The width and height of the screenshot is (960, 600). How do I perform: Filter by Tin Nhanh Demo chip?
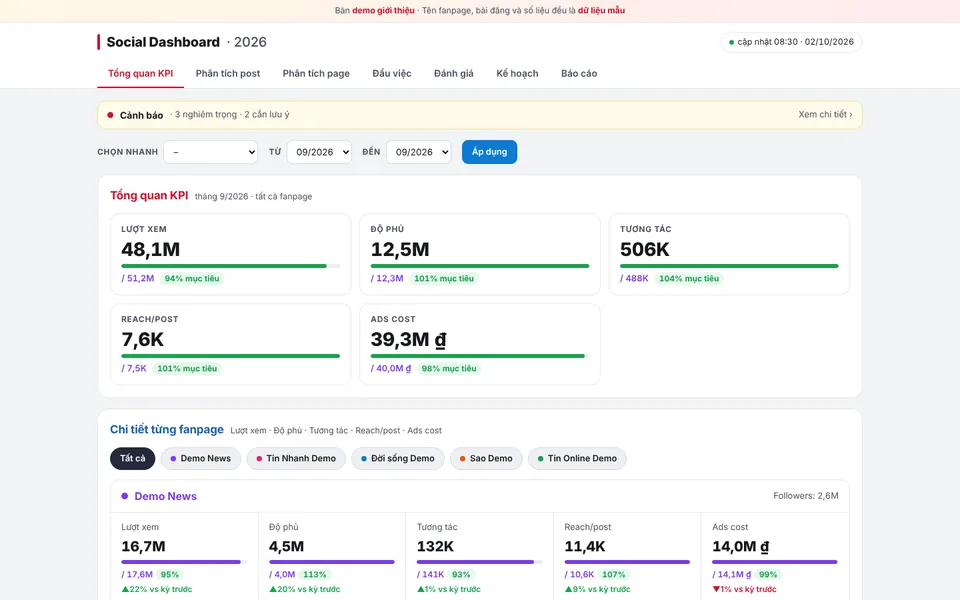[x=296, y=459]
